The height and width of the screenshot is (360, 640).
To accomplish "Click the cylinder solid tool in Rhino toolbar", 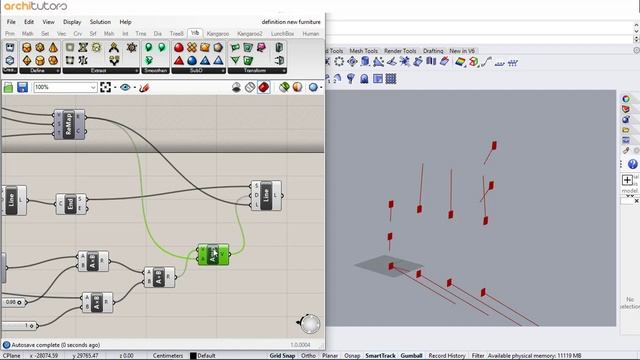I will tap(365, 62).
